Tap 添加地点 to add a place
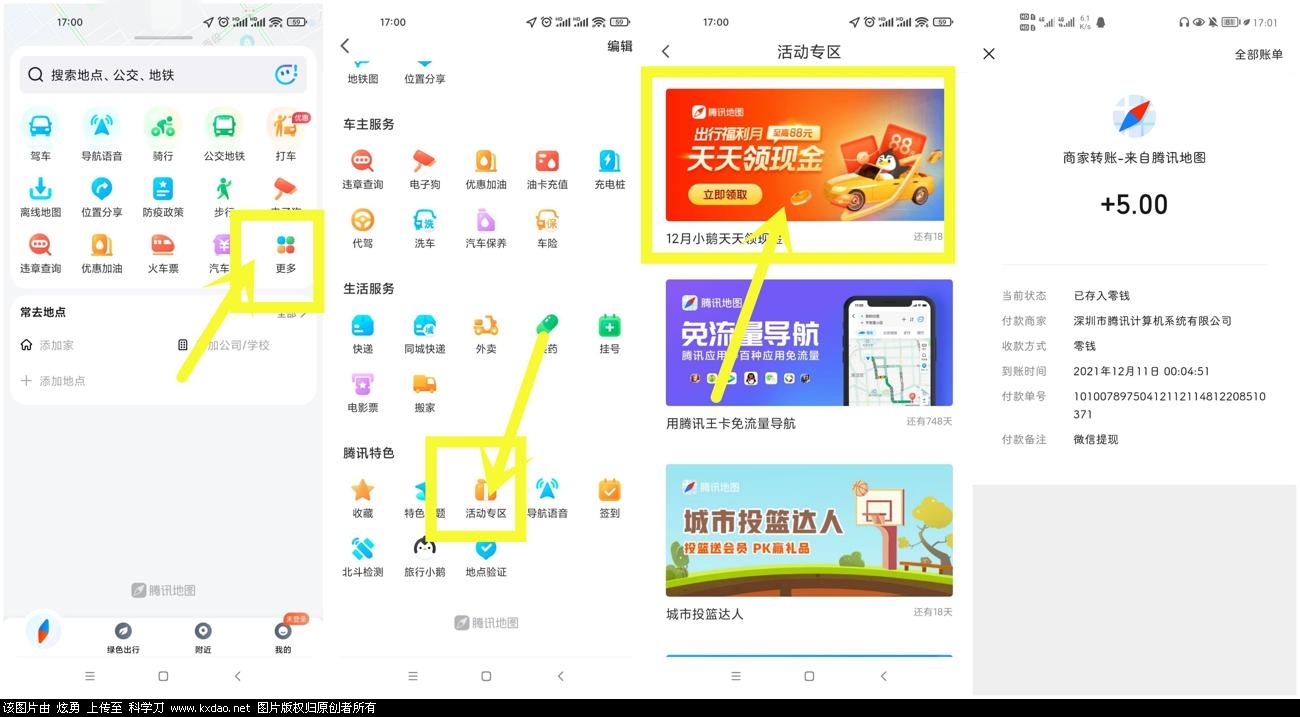The height and width of the screenshot is (717, 1300). coord(53,381)
